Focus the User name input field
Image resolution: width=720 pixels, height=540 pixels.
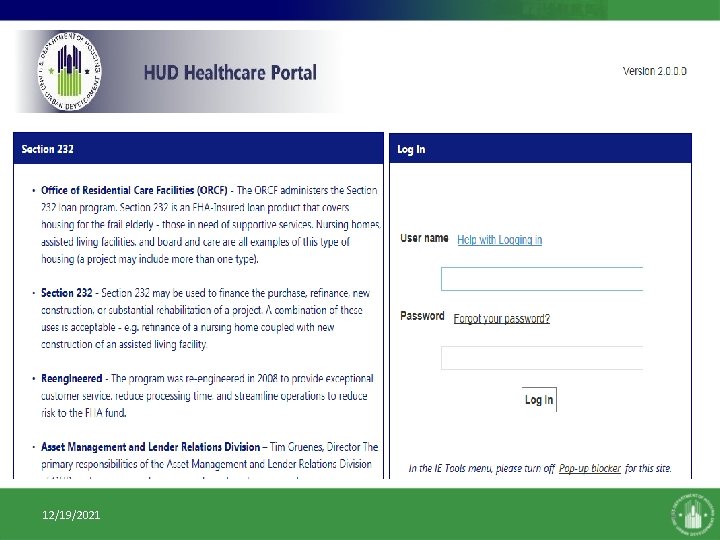pos(542,279)
